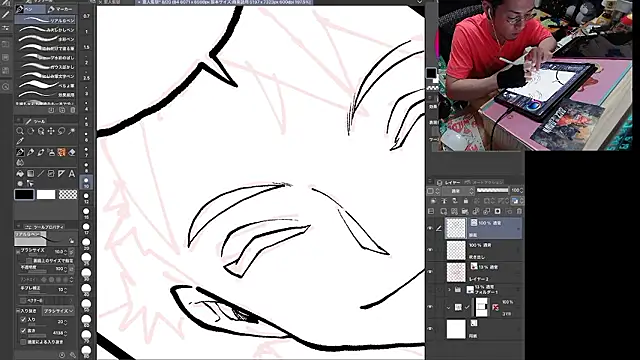Open the Tool Property palette tab
The image size is (640, 360).
(x=44, y=227)
